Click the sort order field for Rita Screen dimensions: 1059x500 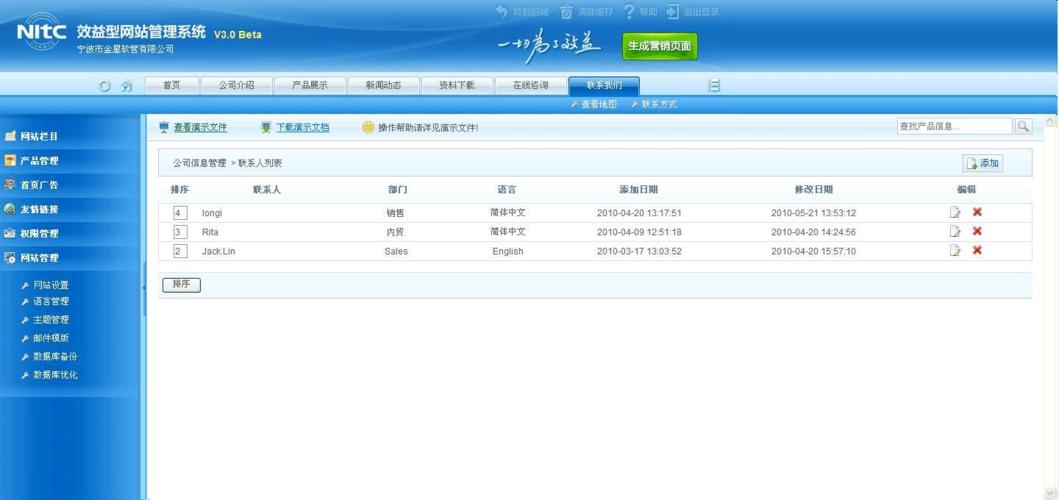180,232
